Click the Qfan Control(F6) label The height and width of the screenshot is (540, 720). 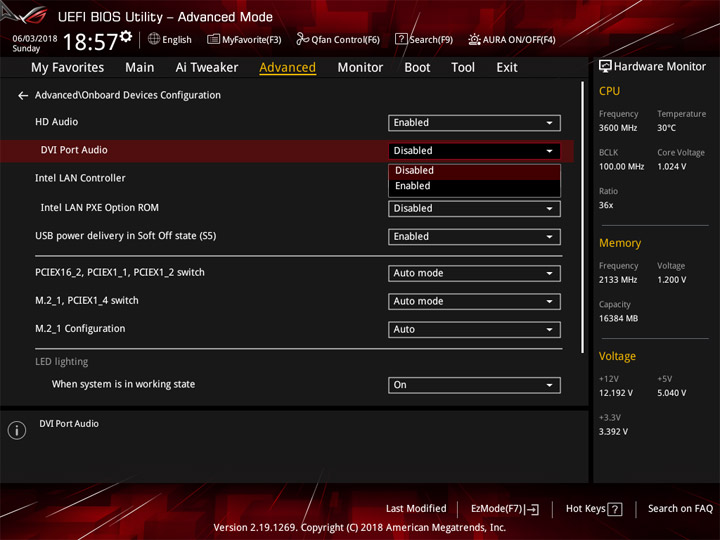(345, 40)
